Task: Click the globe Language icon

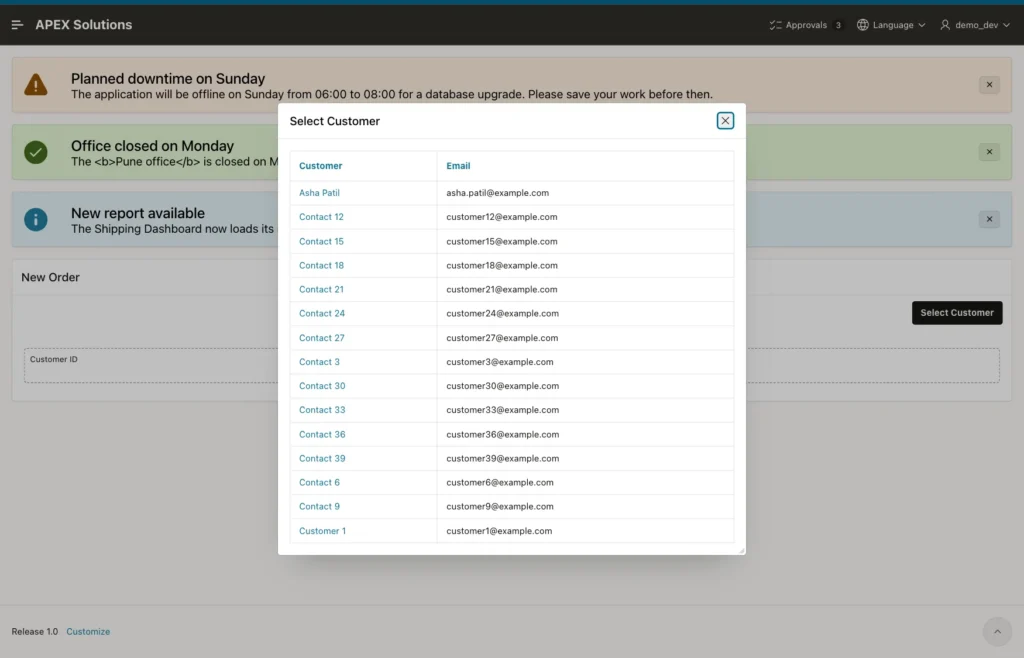Action: (863, 25)
